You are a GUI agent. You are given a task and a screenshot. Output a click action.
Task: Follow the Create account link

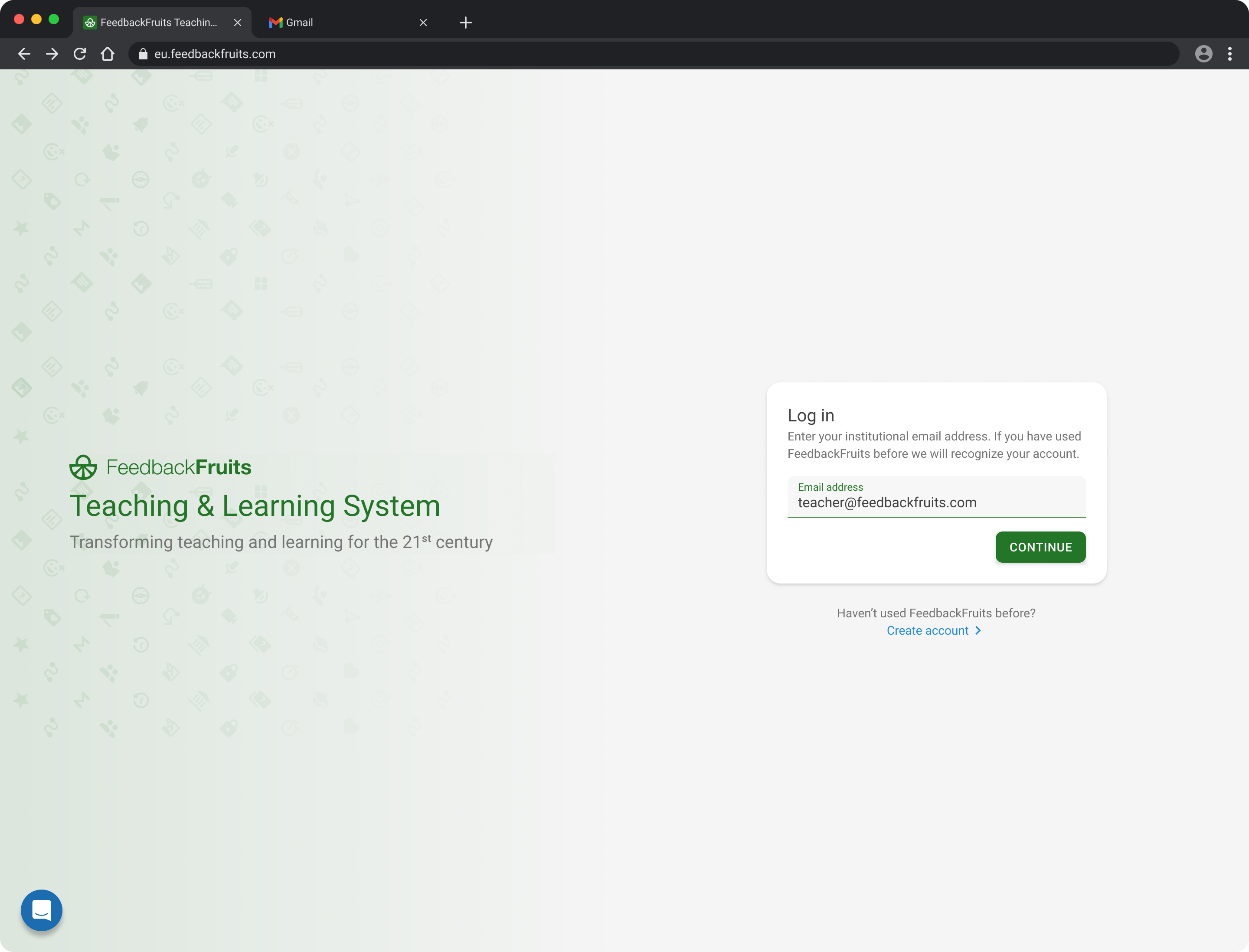(x=928, y=631)
